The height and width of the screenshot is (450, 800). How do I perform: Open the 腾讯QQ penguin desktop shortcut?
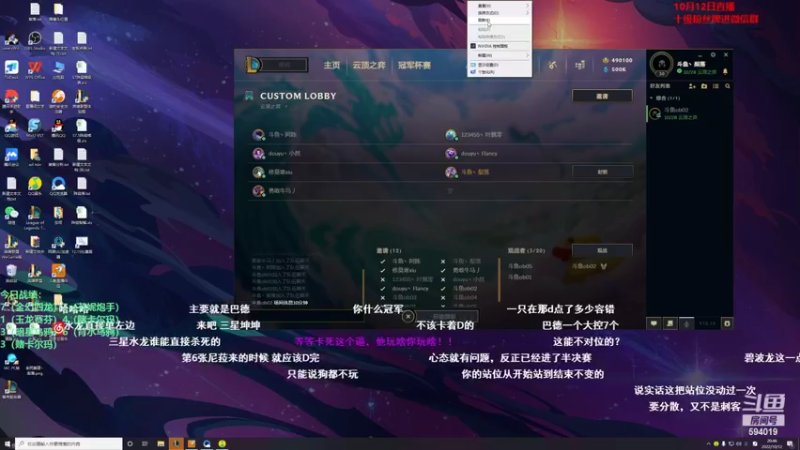point(58,128)
